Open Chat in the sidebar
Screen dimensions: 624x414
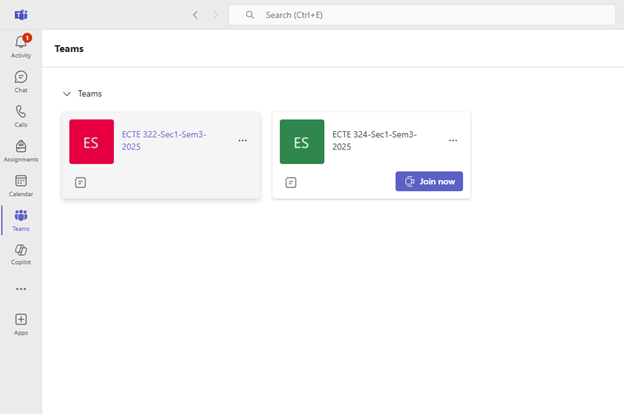[21, 82]
